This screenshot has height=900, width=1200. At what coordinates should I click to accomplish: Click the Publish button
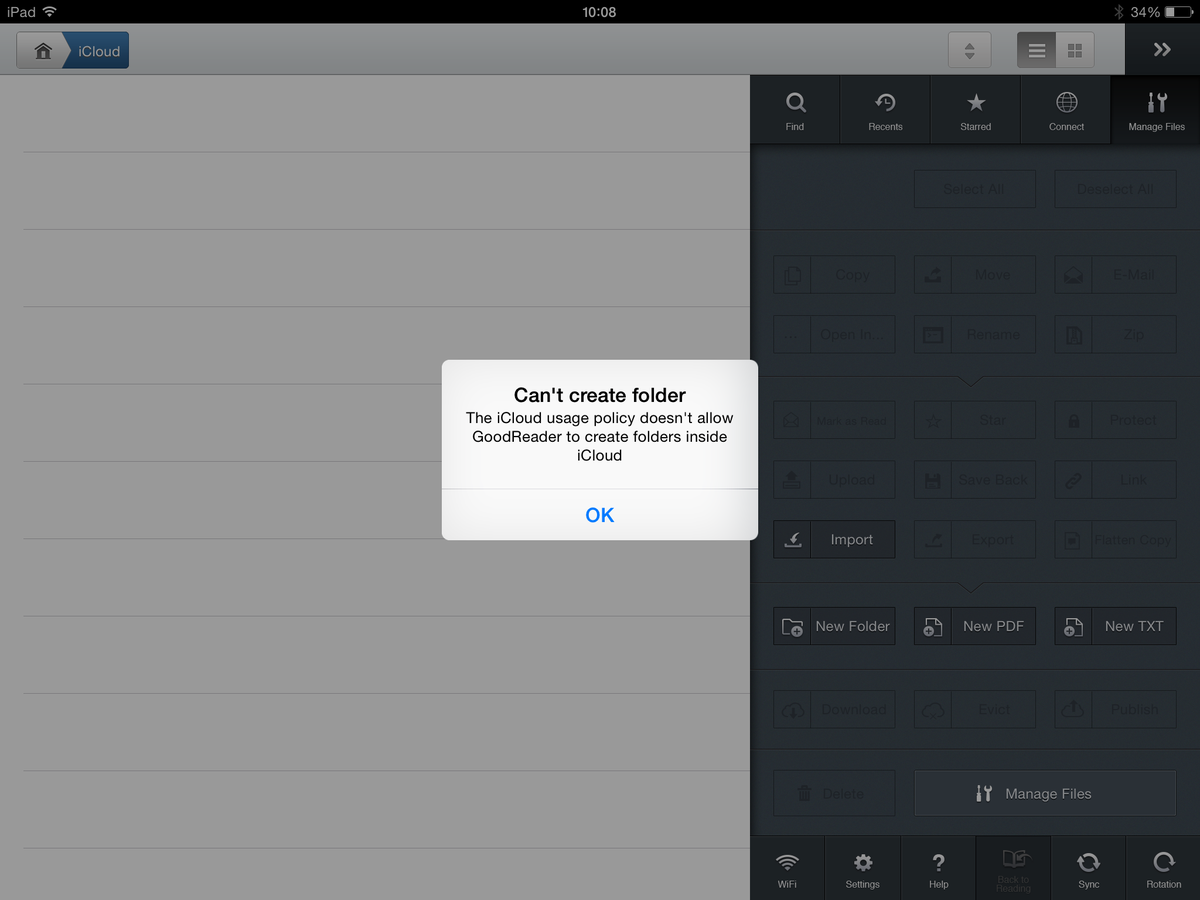(x=1116, y=709)
